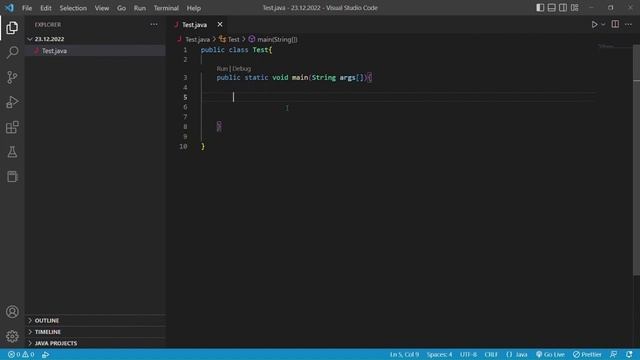Open the Testing flask view
Screen dimensions: 640x360
(x=12, y=152)
